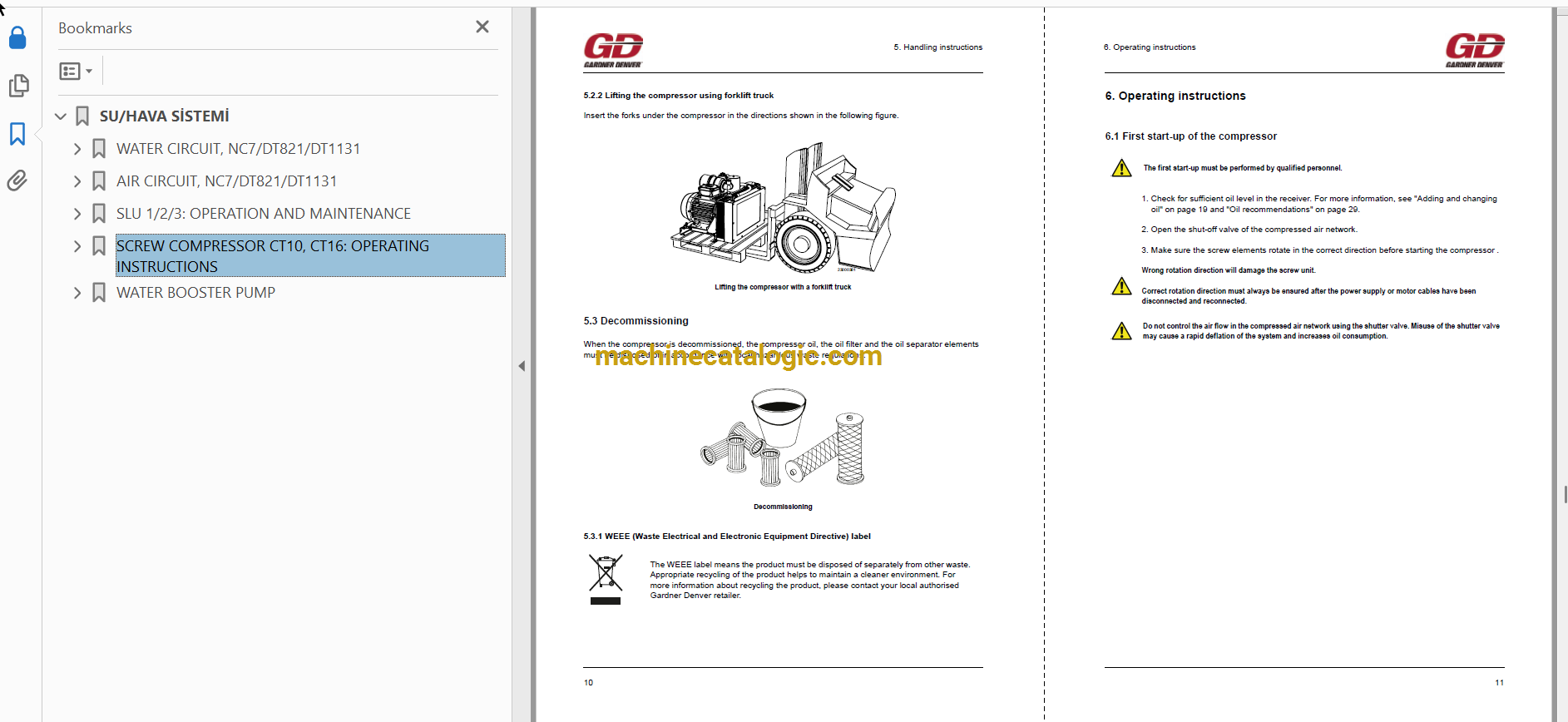
Task: Click warning triangle beside rotation direction note
Action: tap(1121, 286)
